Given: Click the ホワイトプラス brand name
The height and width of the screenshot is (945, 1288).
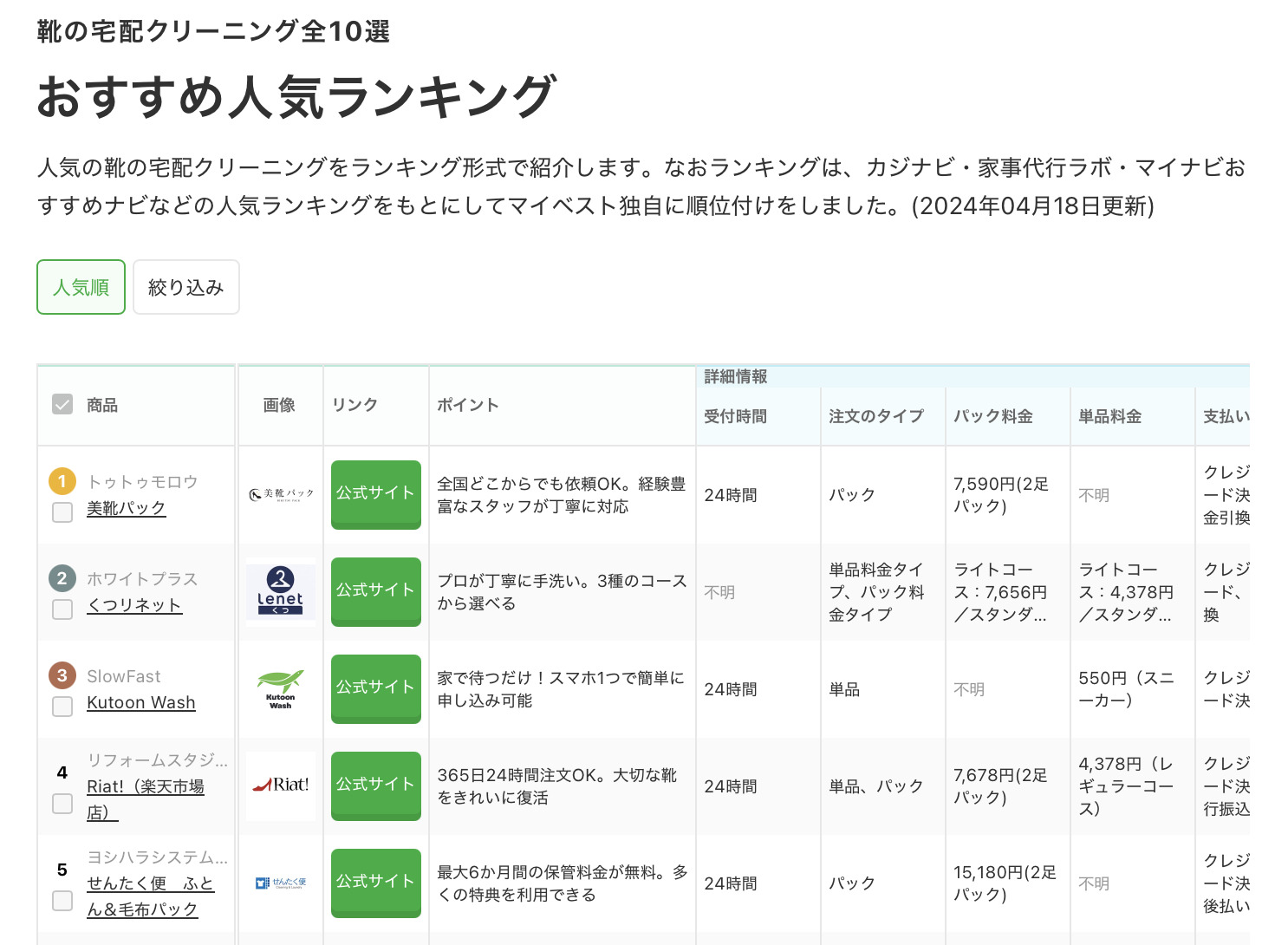Looking at the screenshot, I should (142, 579).
